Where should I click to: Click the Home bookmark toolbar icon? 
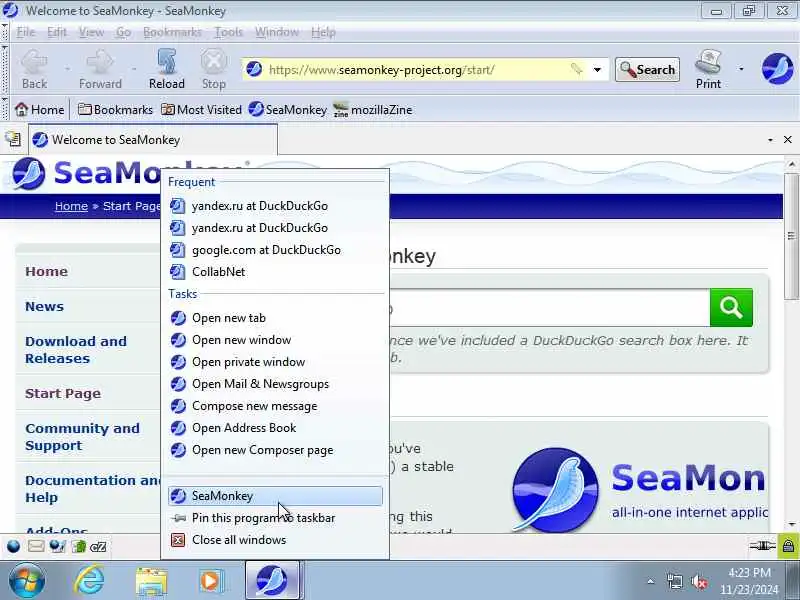click(x=40, y=110)
